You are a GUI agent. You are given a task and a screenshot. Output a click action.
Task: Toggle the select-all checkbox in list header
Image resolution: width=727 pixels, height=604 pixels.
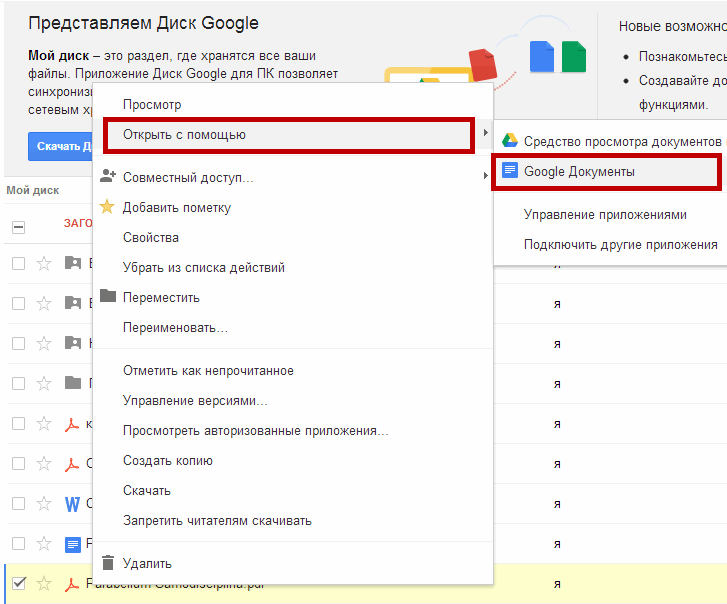[x=19, y=227]
